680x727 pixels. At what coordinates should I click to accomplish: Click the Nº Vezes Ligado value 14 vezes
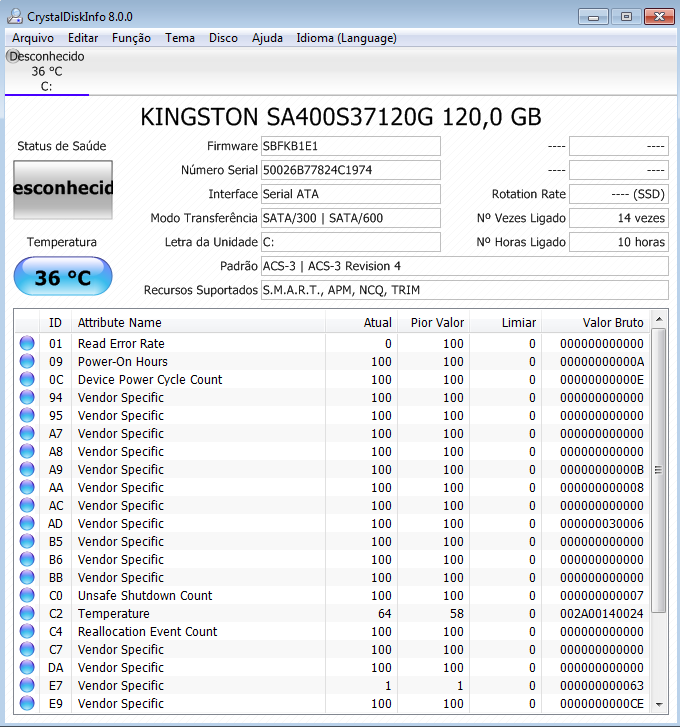[619, 218]
